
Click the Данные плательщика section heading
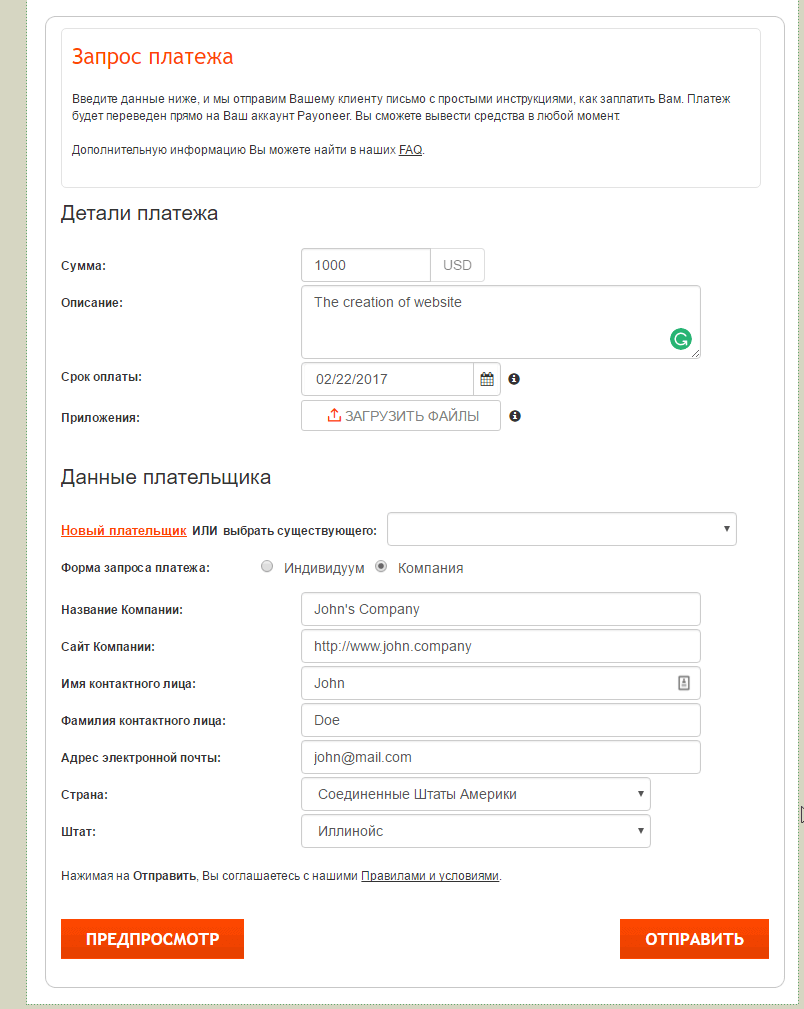(x=165, y=477)
